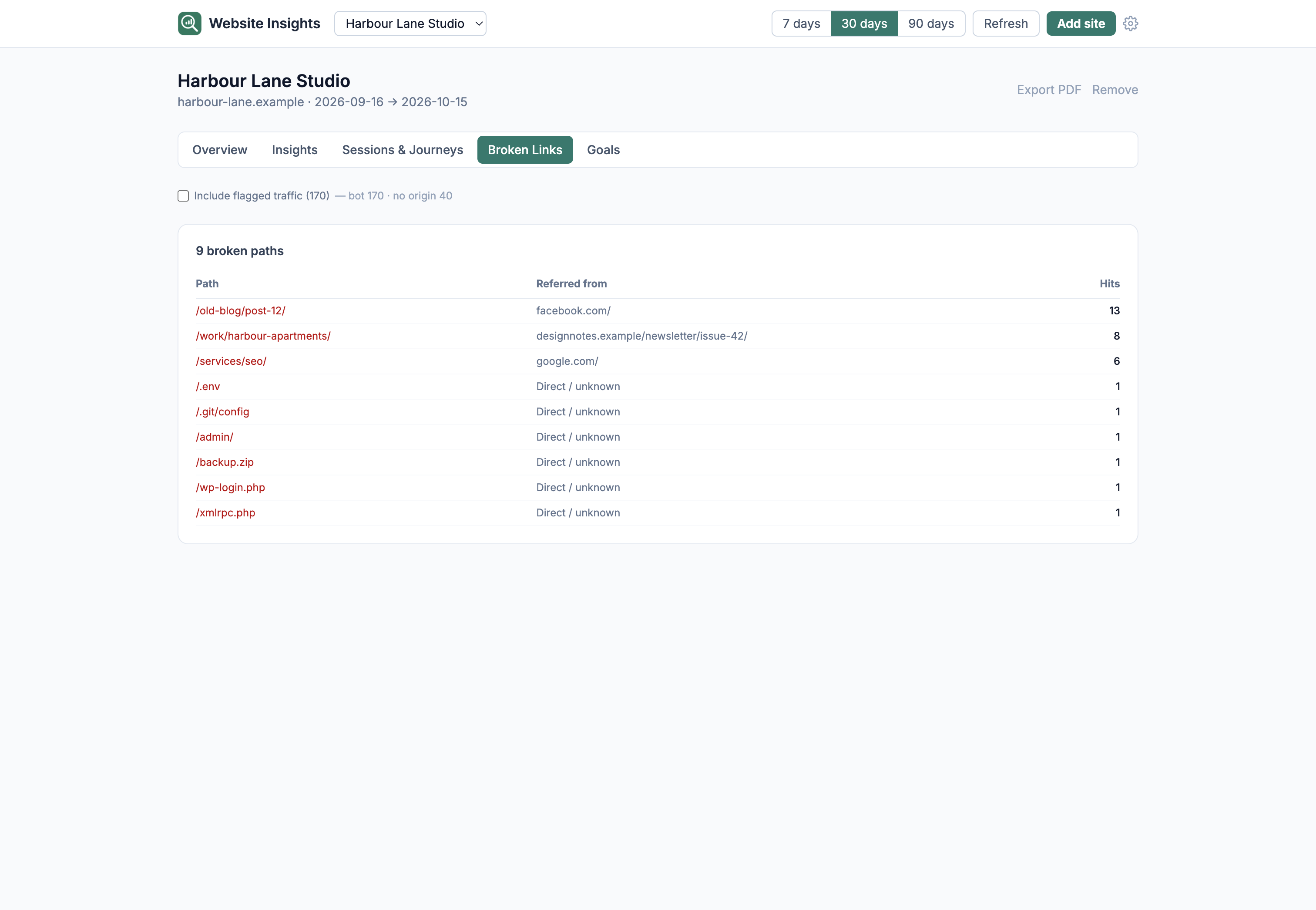The width and height of the screenshot is (1316, 910).
Task: Open the /old-blog/post-12/ broken path
Action: (x=241, y=311)
